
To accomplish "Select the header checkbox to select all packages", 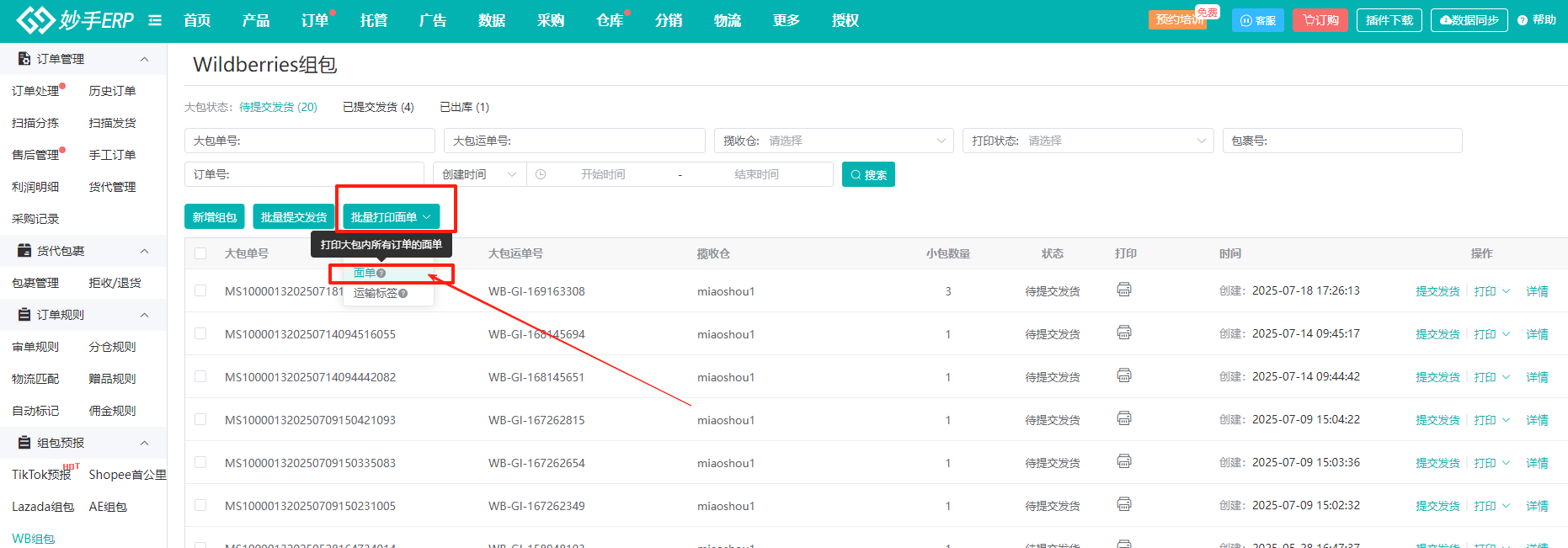I will (x=200, y=253).
